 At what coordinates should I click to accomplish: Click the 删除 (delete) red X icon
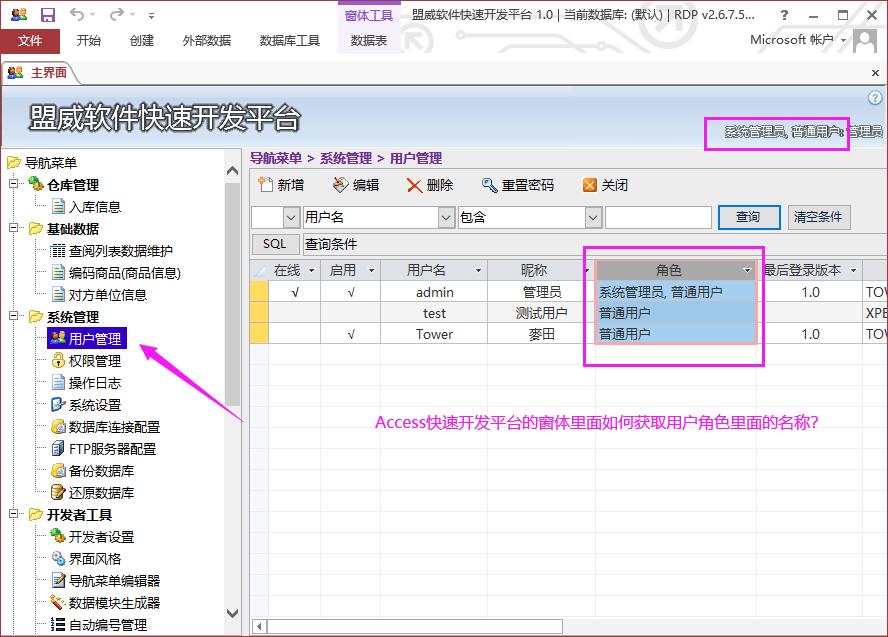pos(414,185)
